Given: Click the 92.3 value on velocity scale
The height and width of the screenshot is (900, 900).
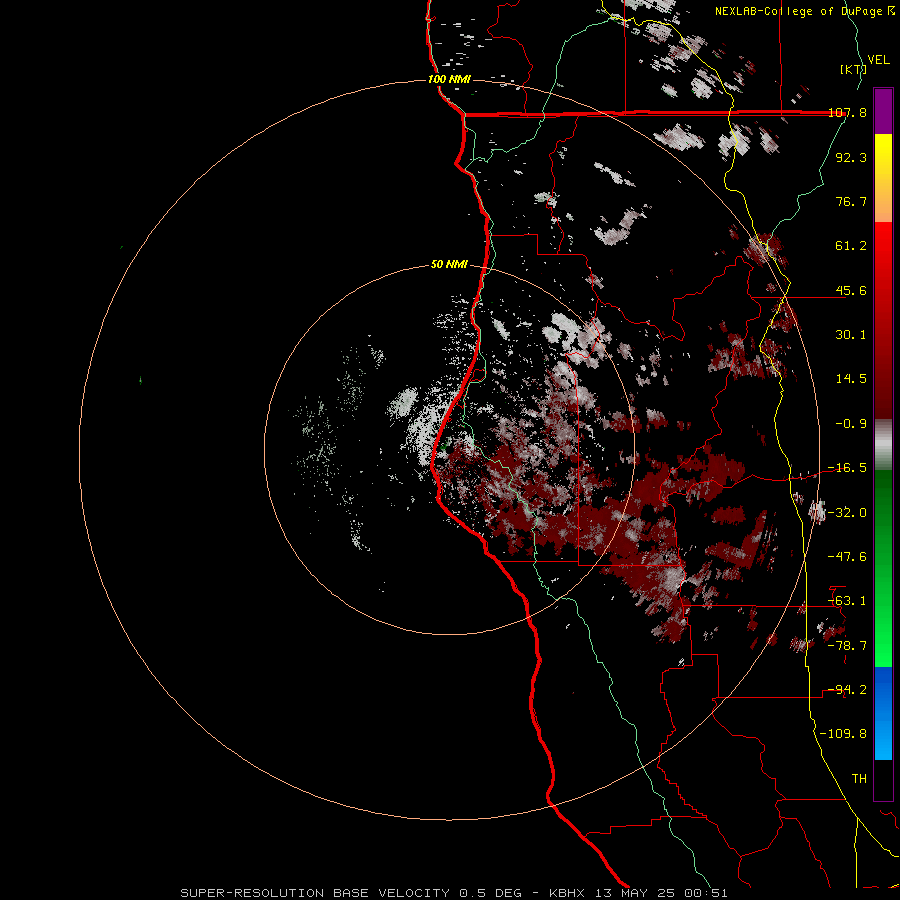Looking at the screenshot, I should 851,157.
